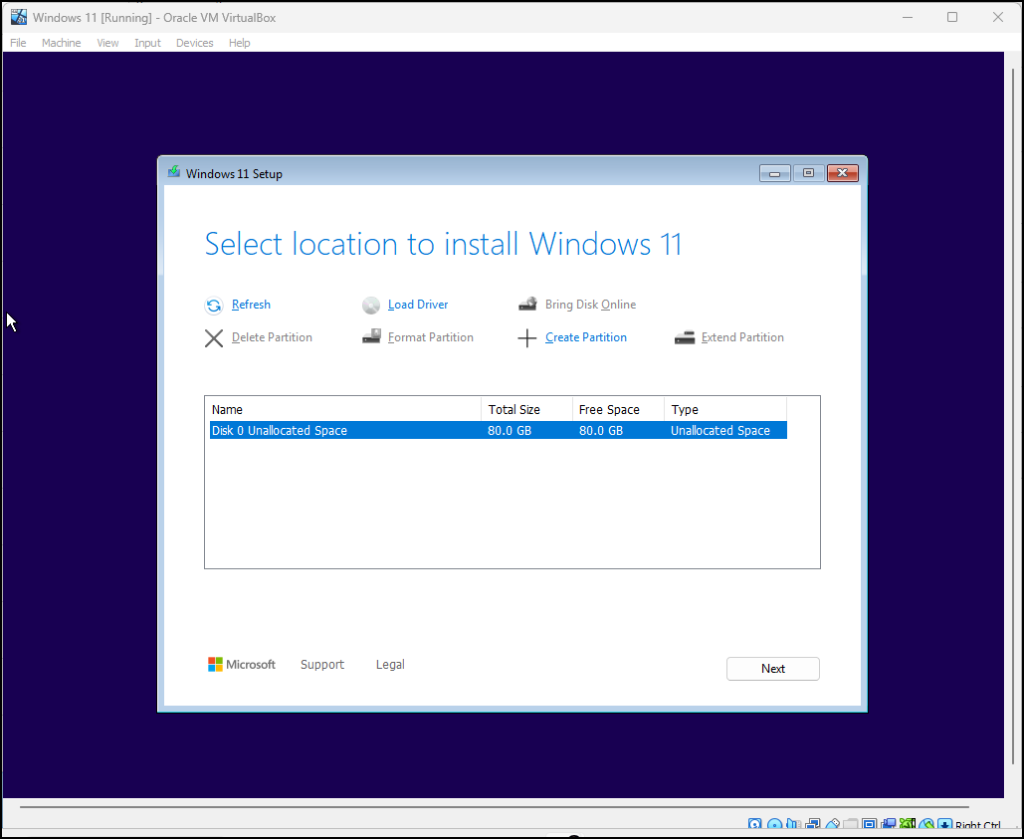Viewport: 1024px width, 839px height.
Task: Open the View menu
Action: pyautogui.click(x=108, y=43)
